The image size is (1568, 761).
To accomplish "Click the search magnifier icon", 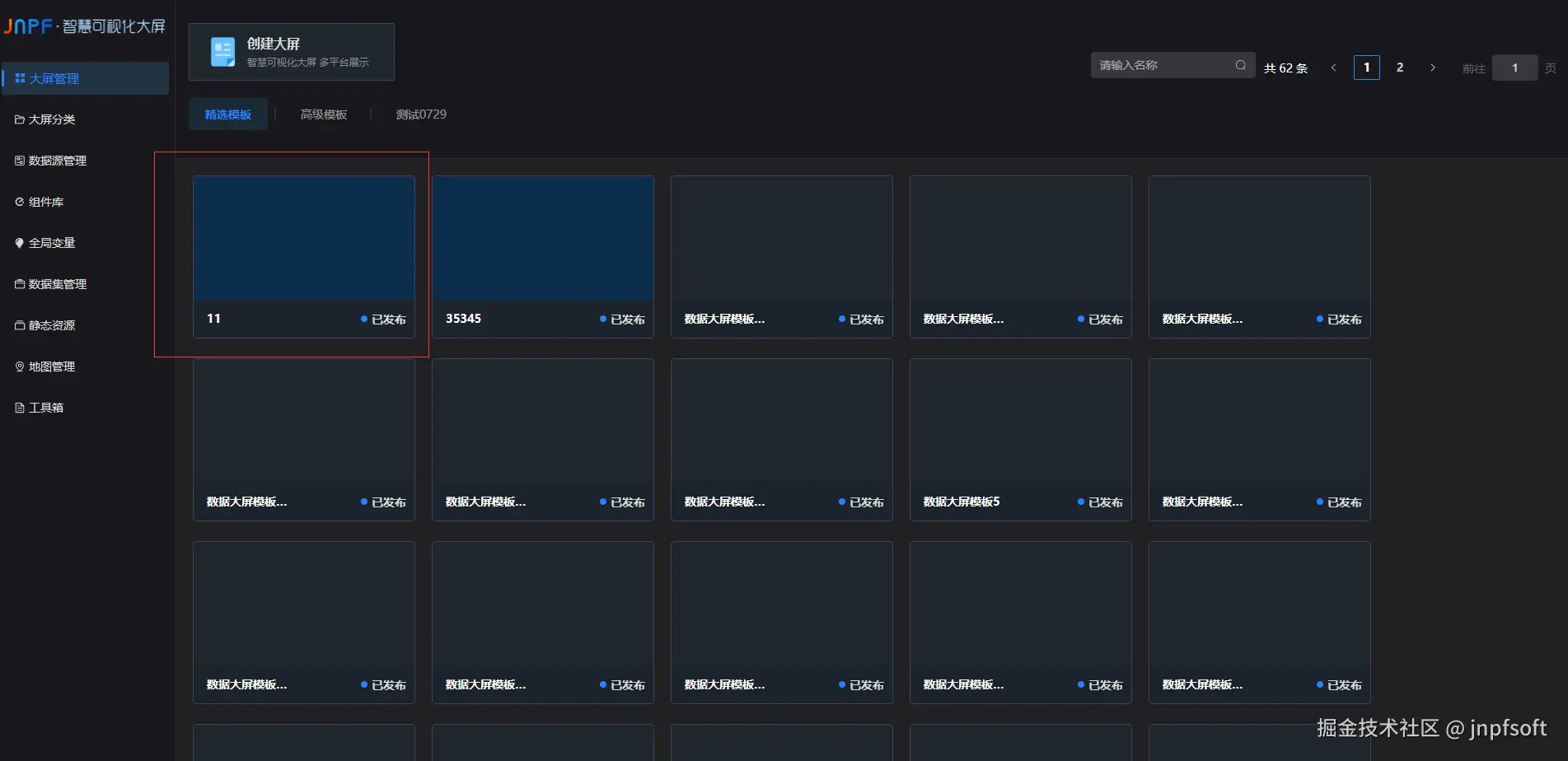I will [x=1241, y=65].
